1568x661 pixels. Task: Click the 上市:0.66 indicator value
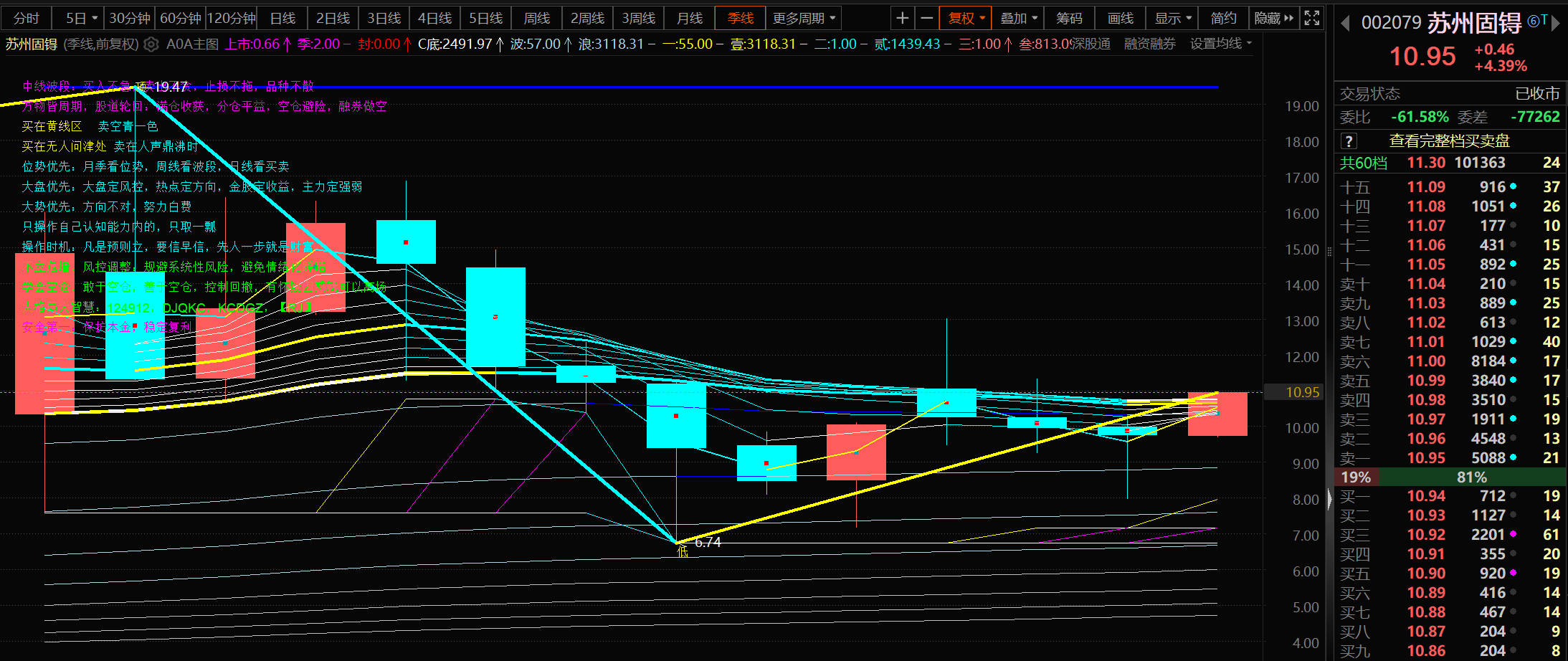click(257, 44)
